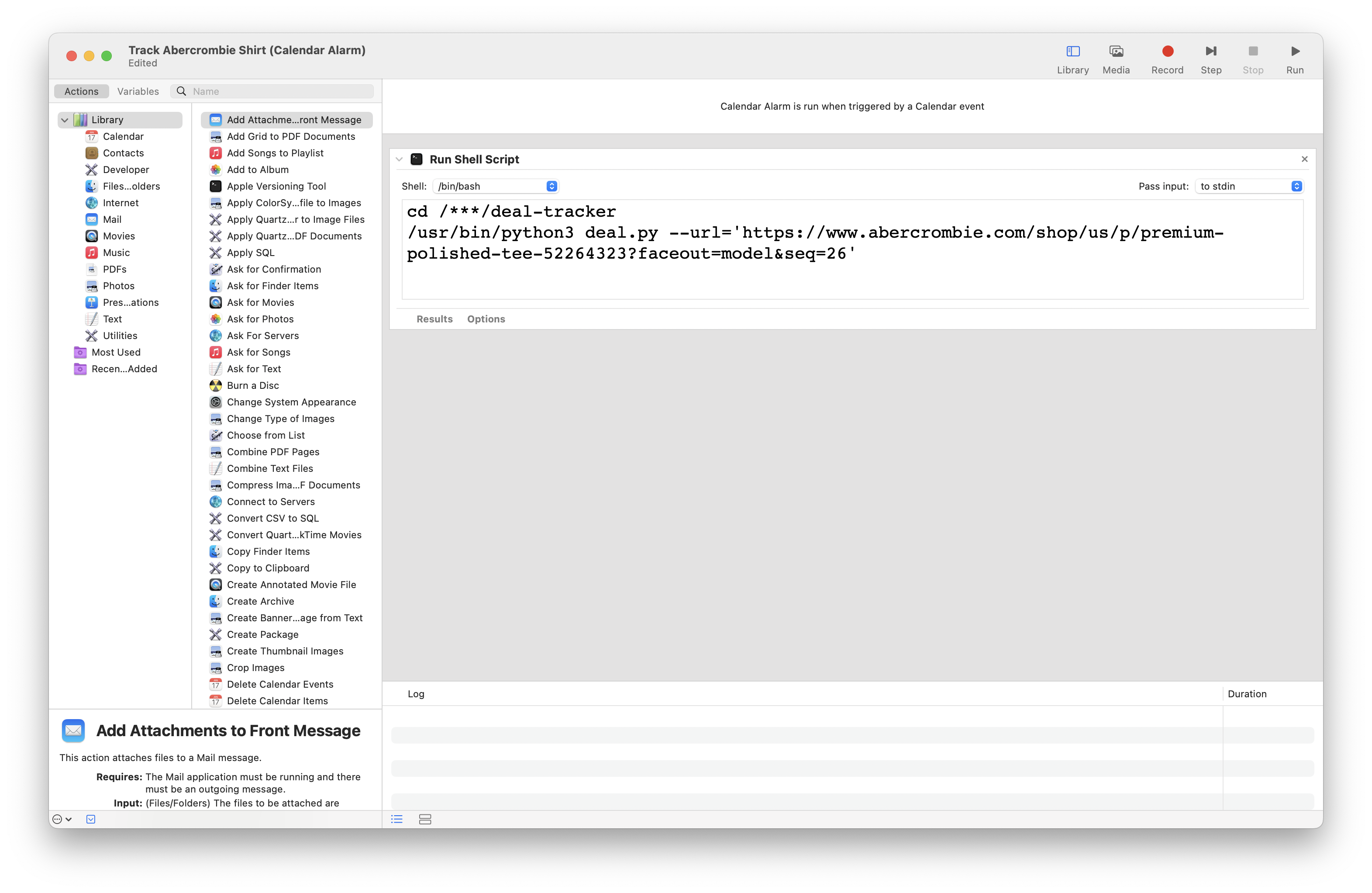Select the Utilities category
Viewport: 1372px width, 893px height.
click(119, 336)
